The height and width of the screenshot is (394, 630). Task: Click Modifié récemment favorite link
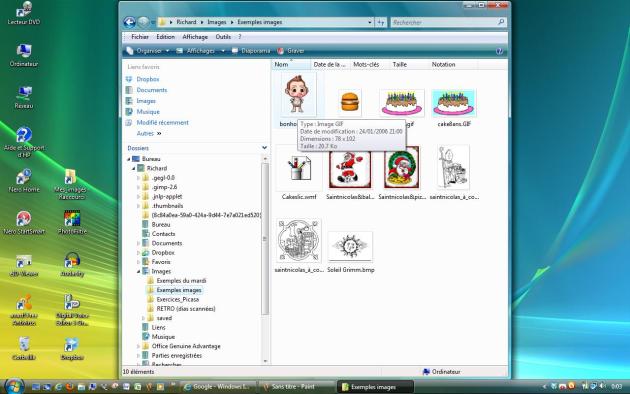tap(162, 122)
